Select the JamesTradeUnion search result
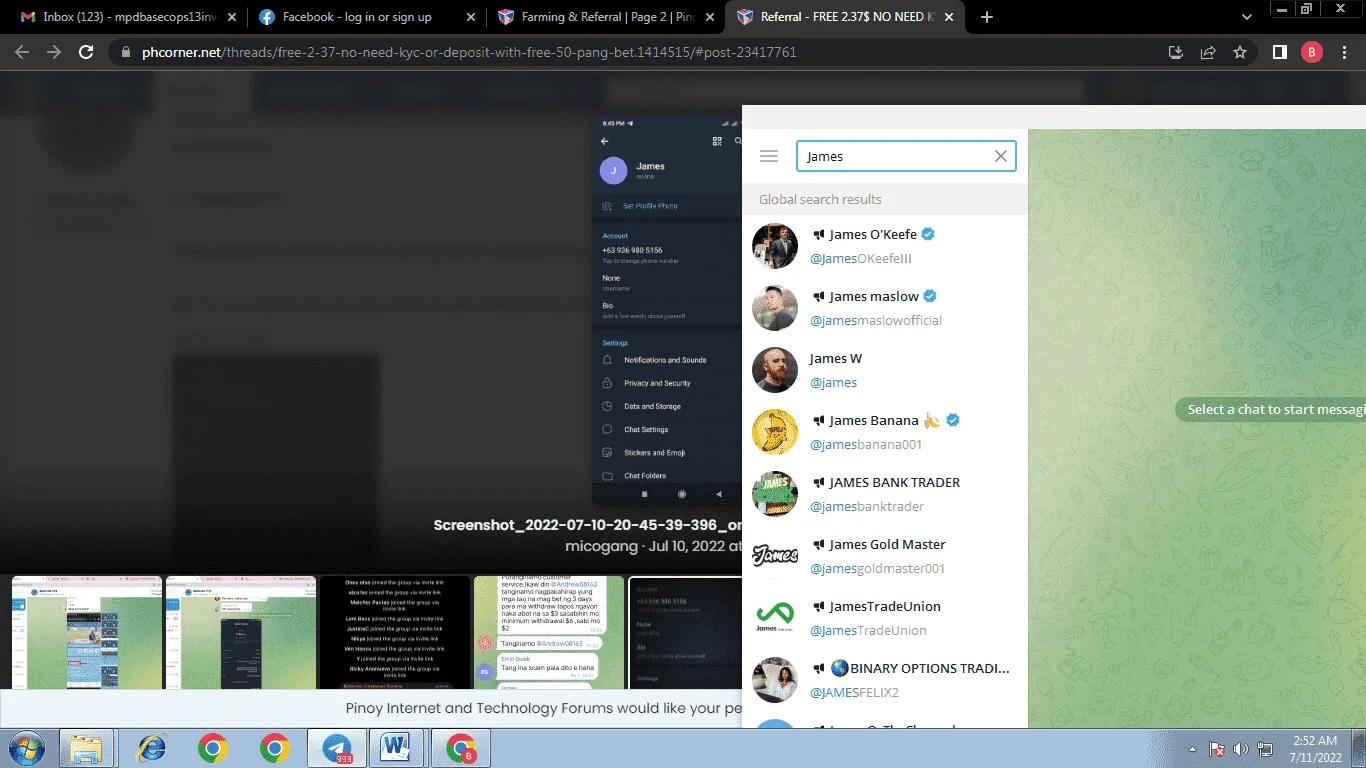The height and width of the screenshot is (768, 1366). 885,618
